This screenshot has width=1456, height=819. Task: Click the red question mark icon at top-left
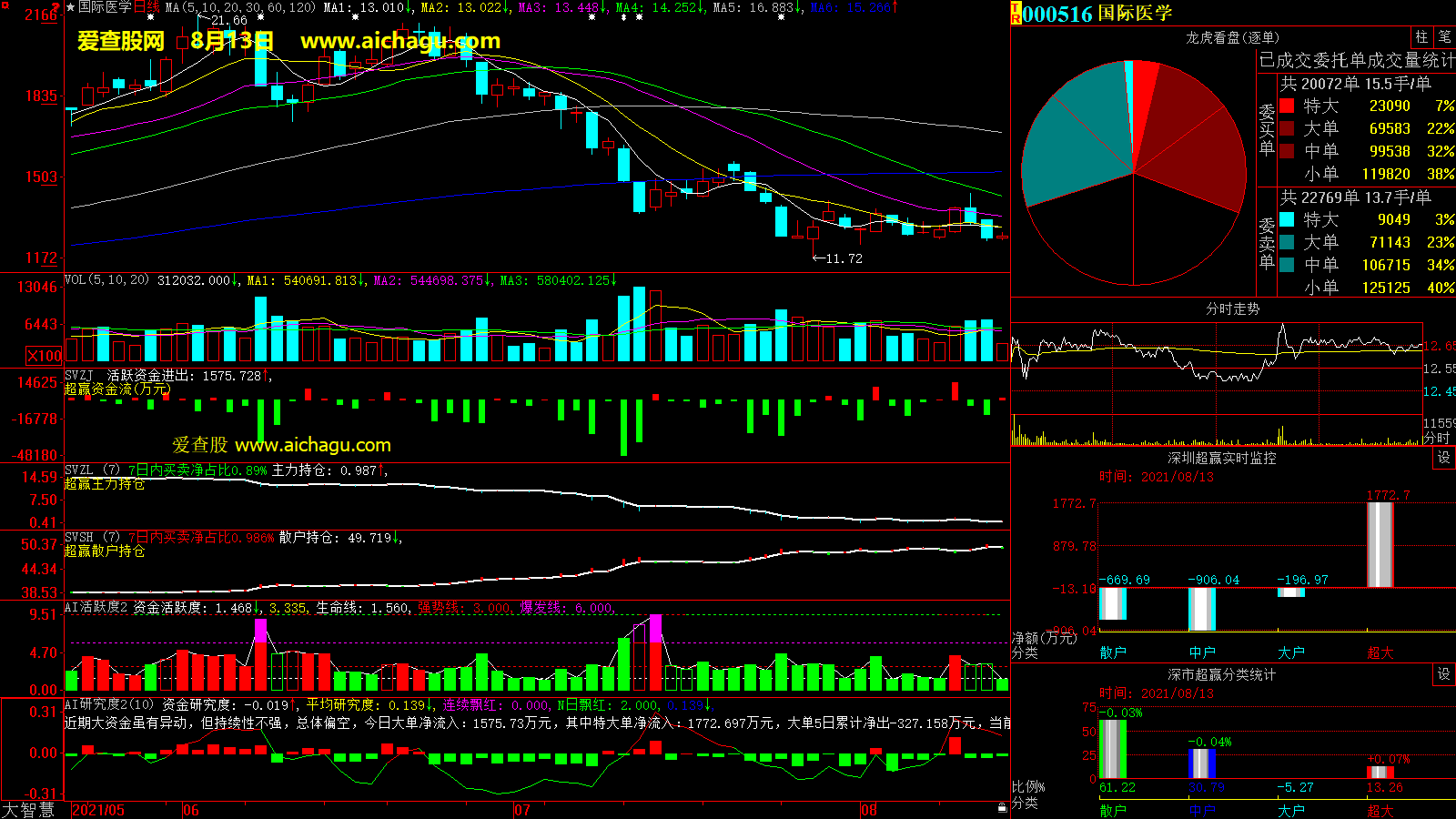click(56, 7)
